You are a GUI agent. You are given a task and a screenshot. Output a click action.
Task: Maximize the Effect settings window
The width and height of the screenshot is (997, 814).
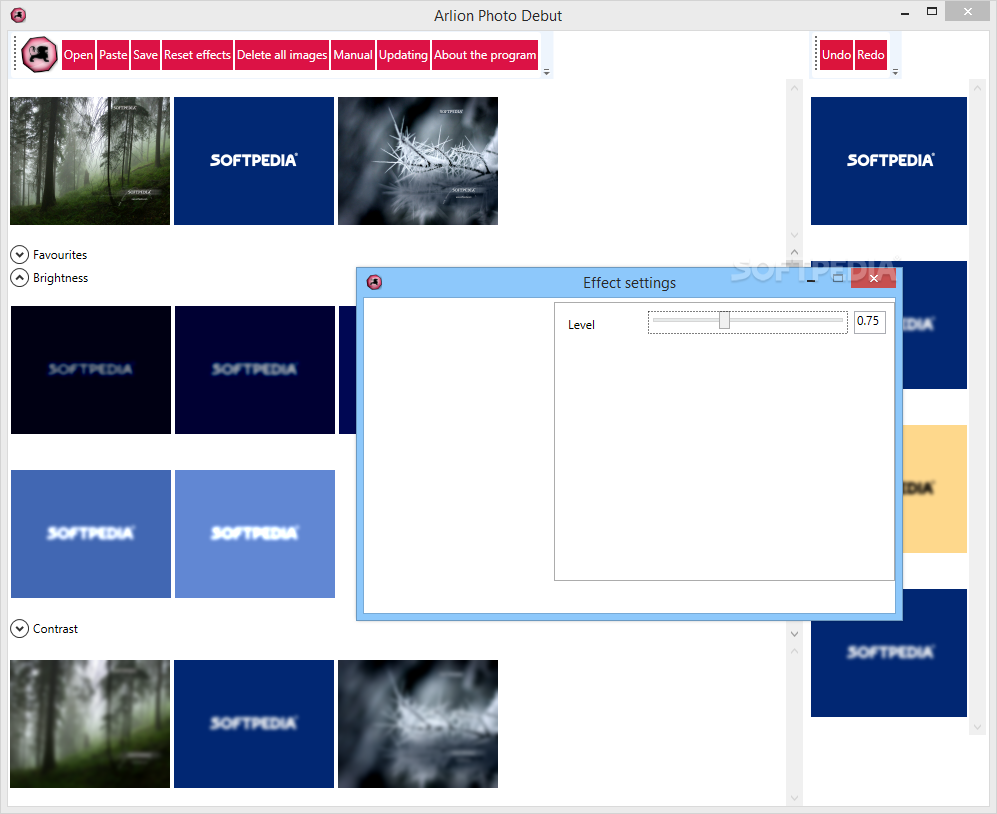(x=838, y=278)
